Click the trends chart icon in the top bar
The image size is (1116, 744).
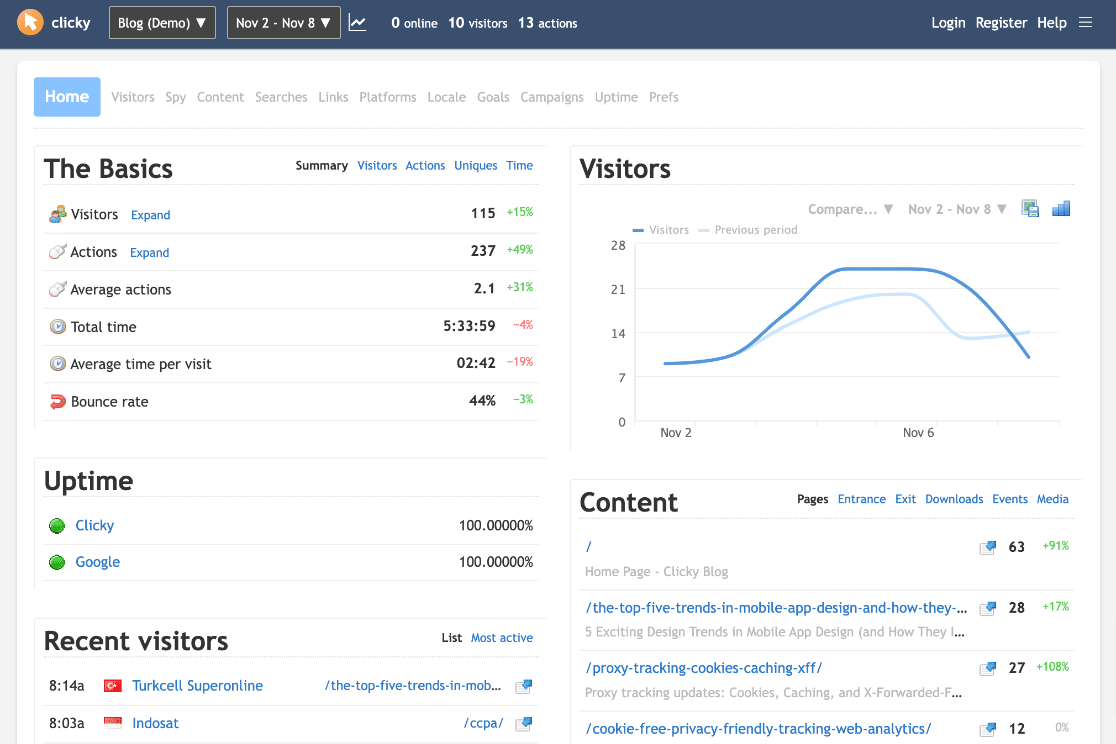pyautogui.click(x=358, y=21)
